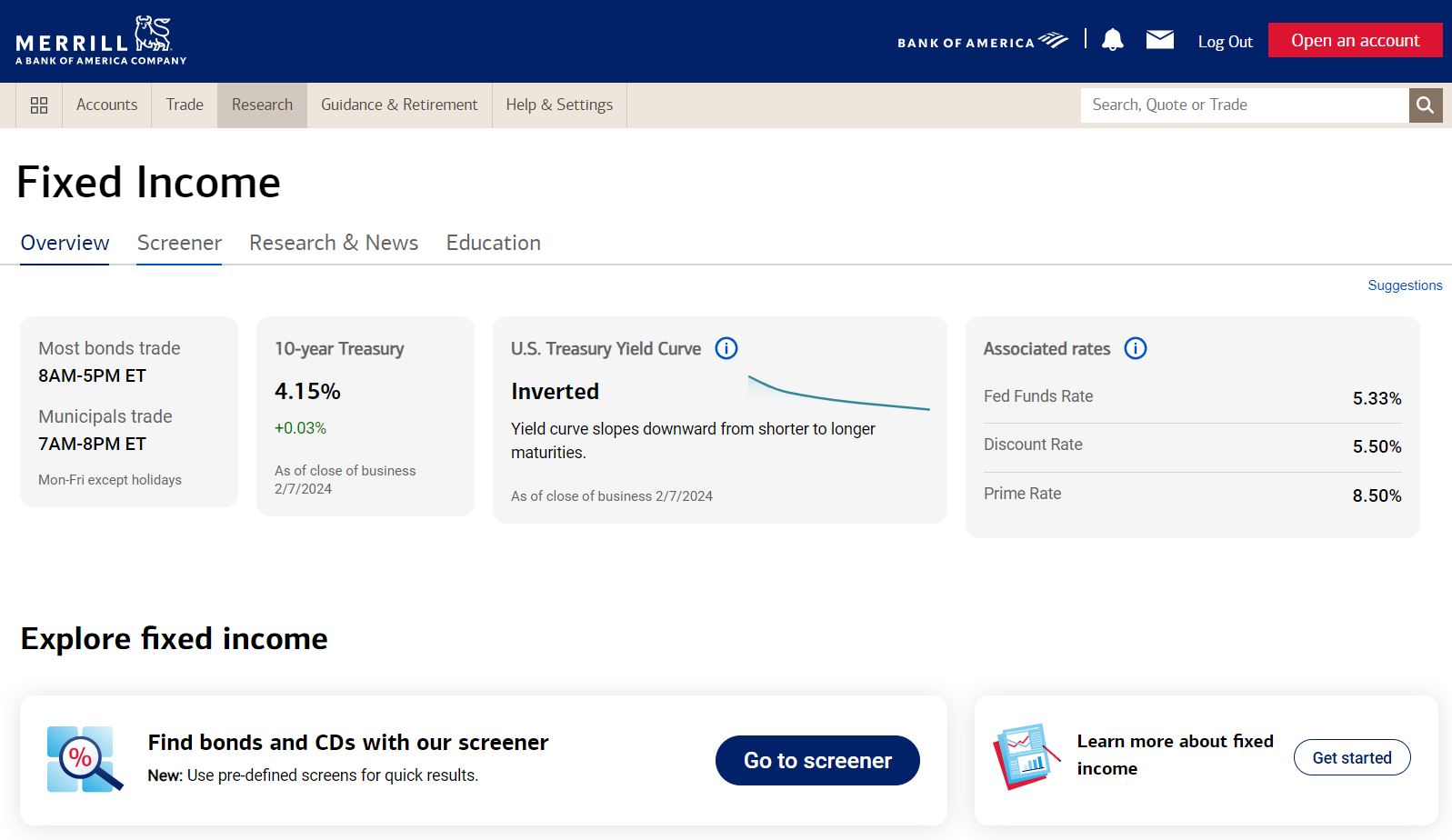Open the Research menu
The width and height of the screenshot is (1452, 840).
262,105
